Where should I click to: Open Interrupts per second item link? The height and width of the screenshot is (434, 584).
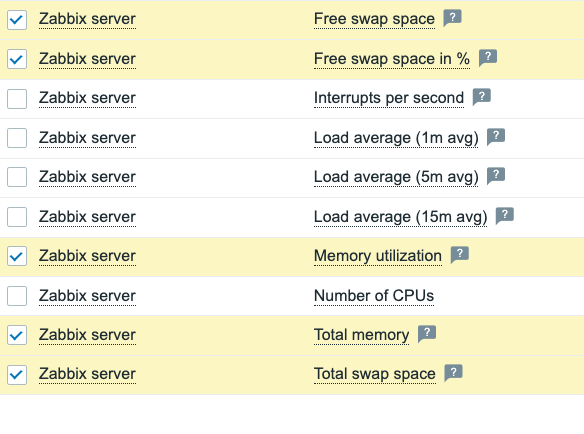click(389, 98)
